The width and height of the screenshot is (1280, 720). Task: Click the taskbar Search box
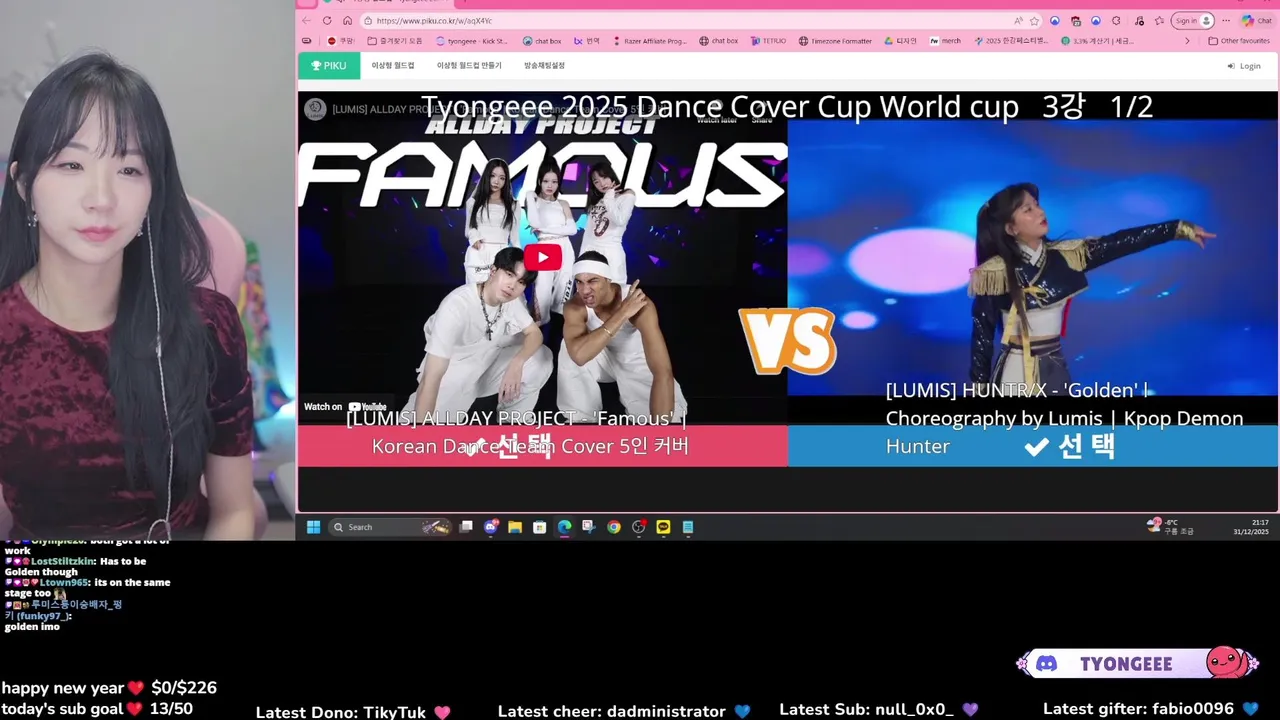[x=390, y=527]
